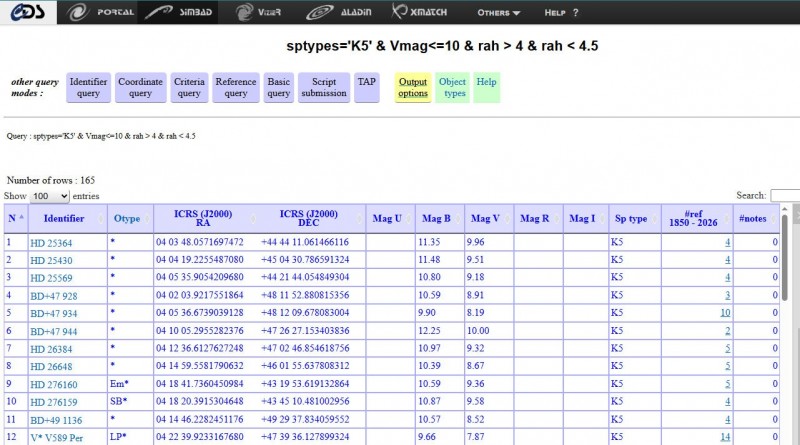
Task: Open the XMatch cross-match service
Action: click(419, 12)
